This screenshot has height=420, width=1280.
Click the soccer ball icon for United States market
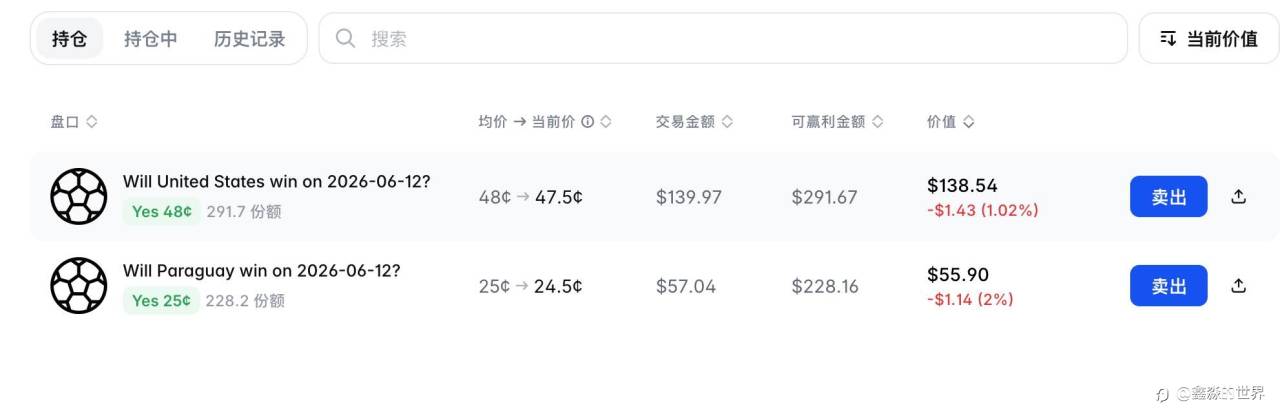click(78, 196)
